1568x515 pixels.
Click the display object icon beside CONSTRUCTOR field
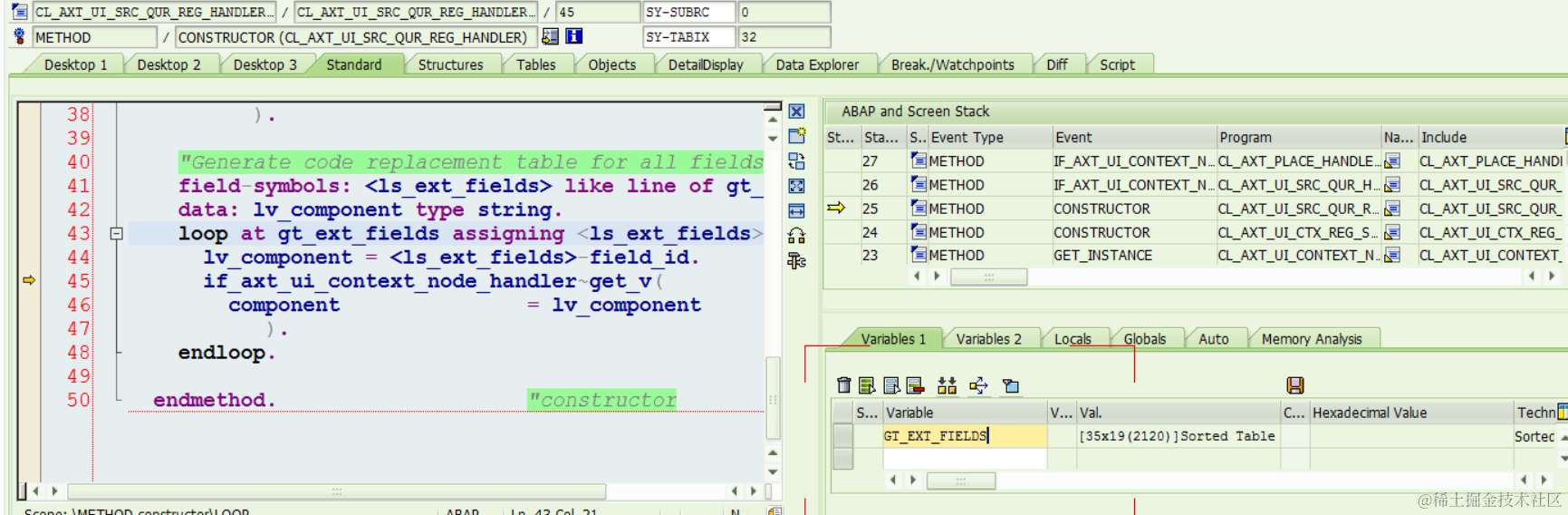tap(550, 36)
